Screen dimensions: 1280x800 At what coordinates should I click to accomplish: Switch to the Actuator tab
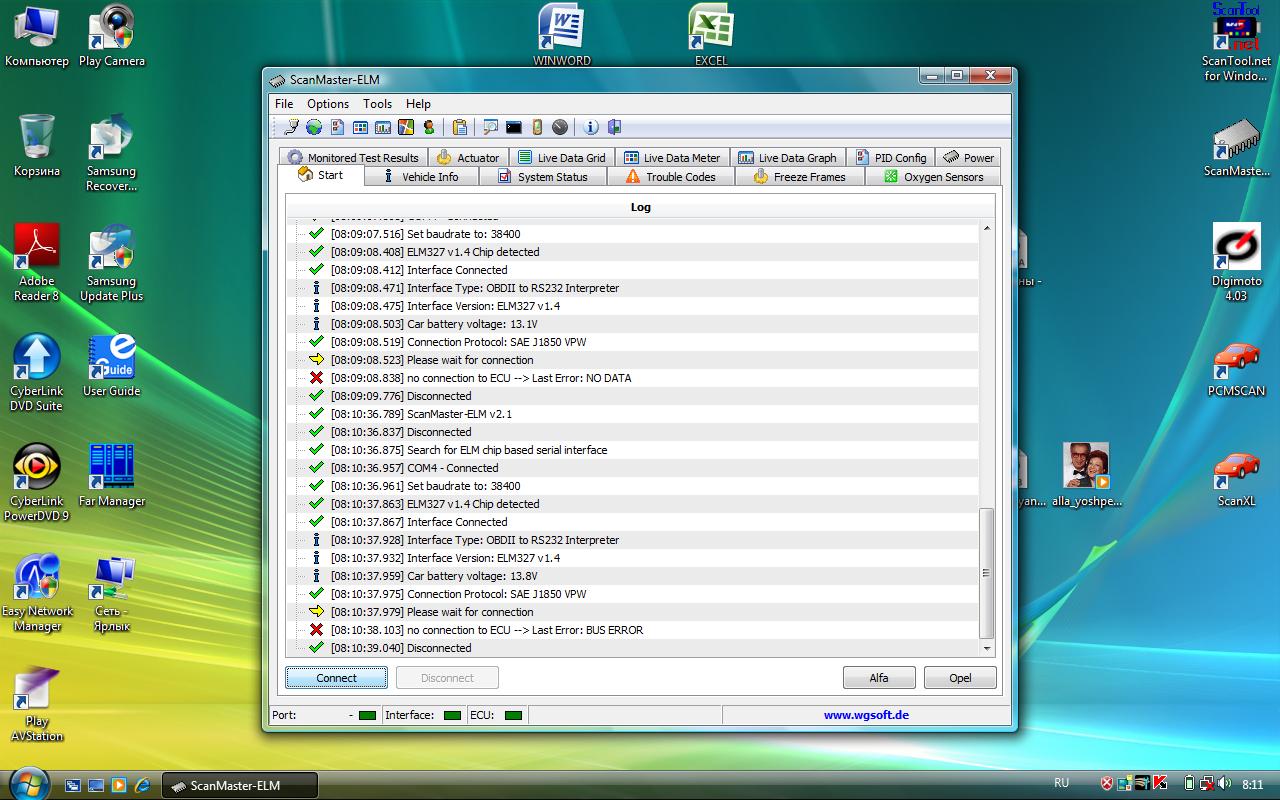point(468,157)
